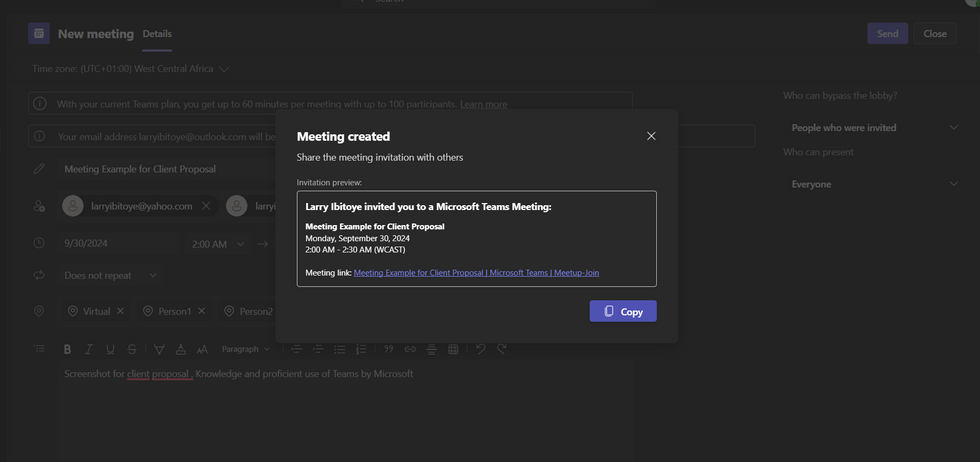Click 'Monday, September 30, 2024' preview text
This screenshot has width=980, height=462.
pos(358,238)
